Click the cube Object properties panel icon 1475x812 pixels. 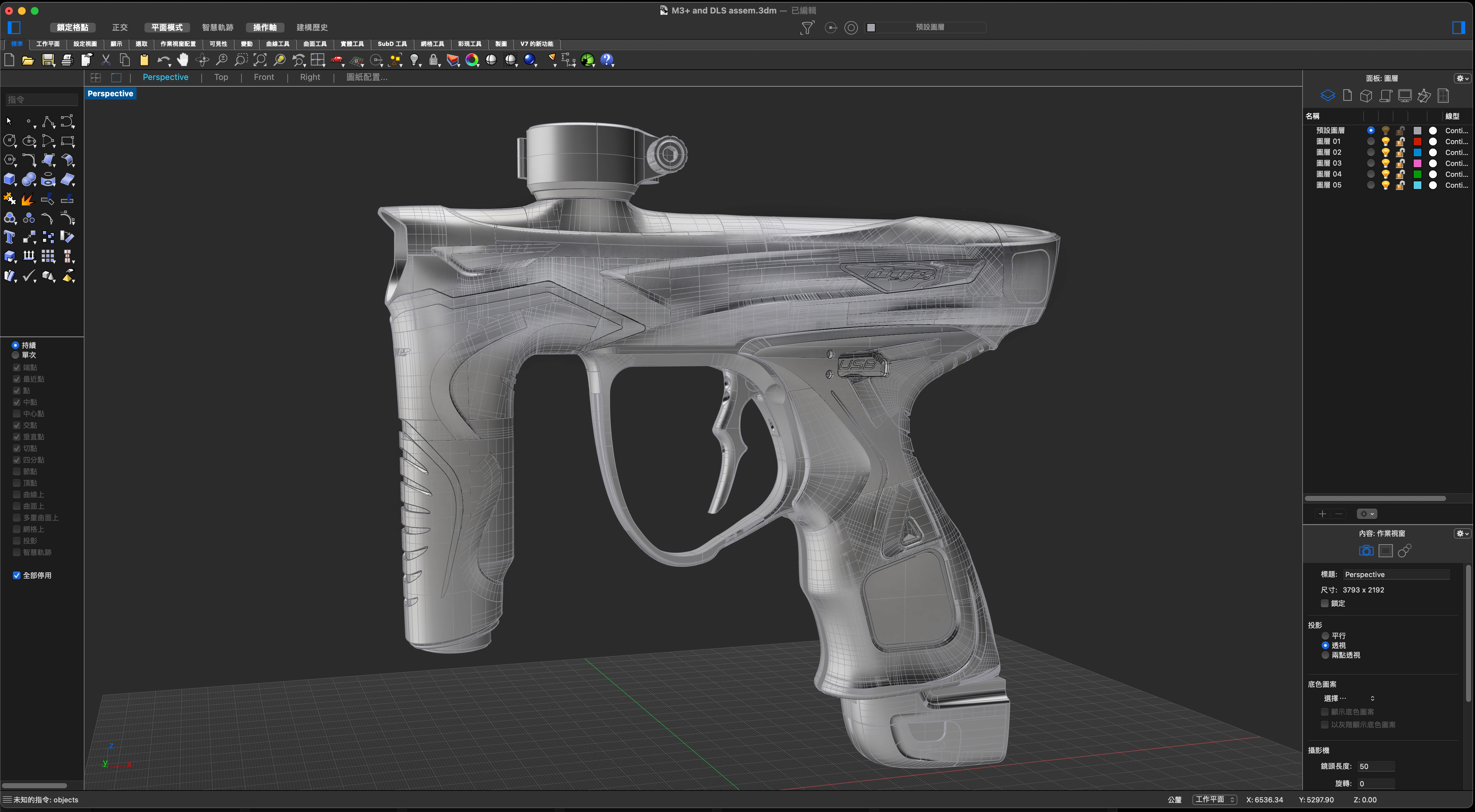1366,96
